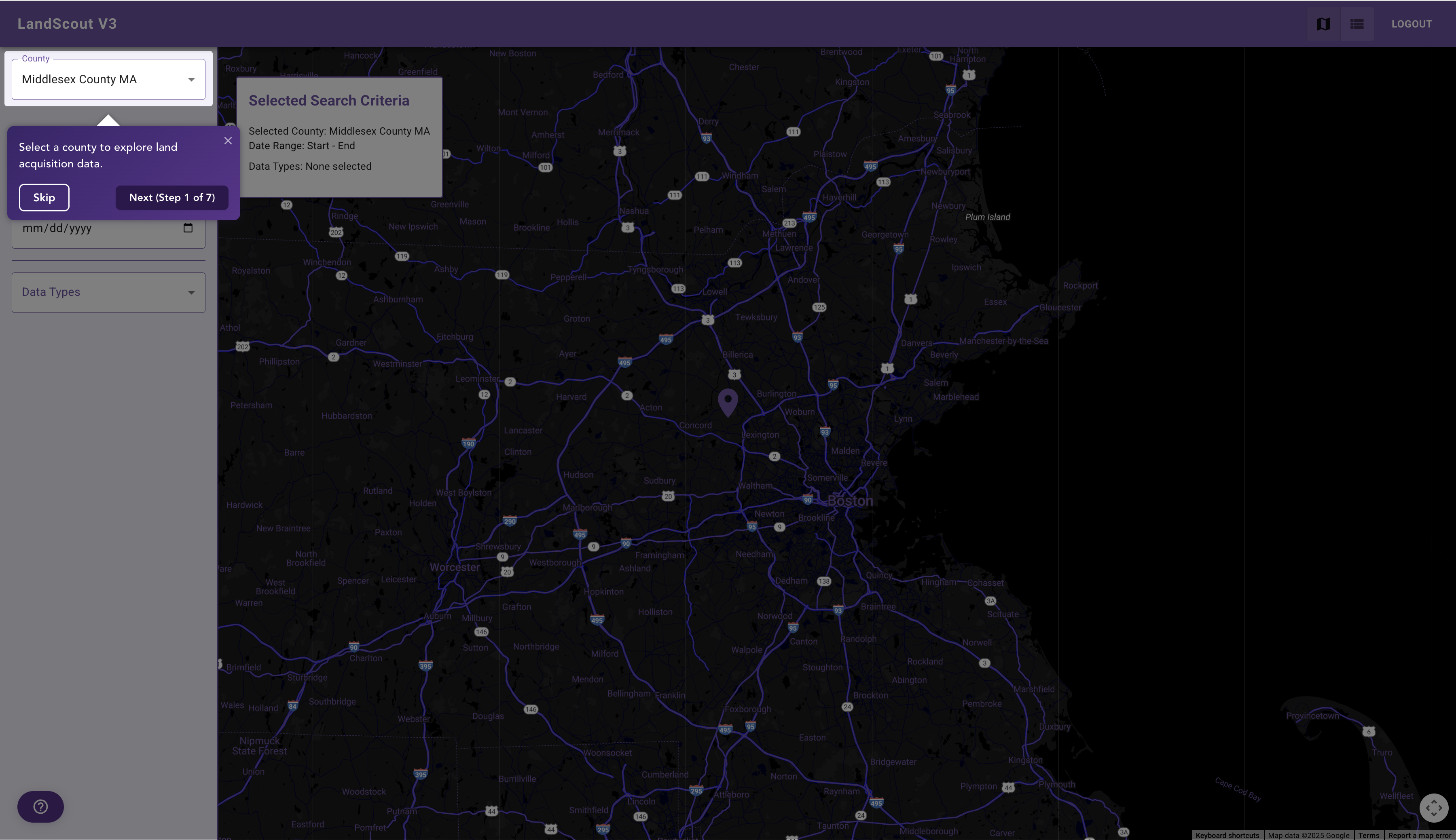Close the tour tooltip with X
1456x840 pixels.
click(x=228, y=141)
